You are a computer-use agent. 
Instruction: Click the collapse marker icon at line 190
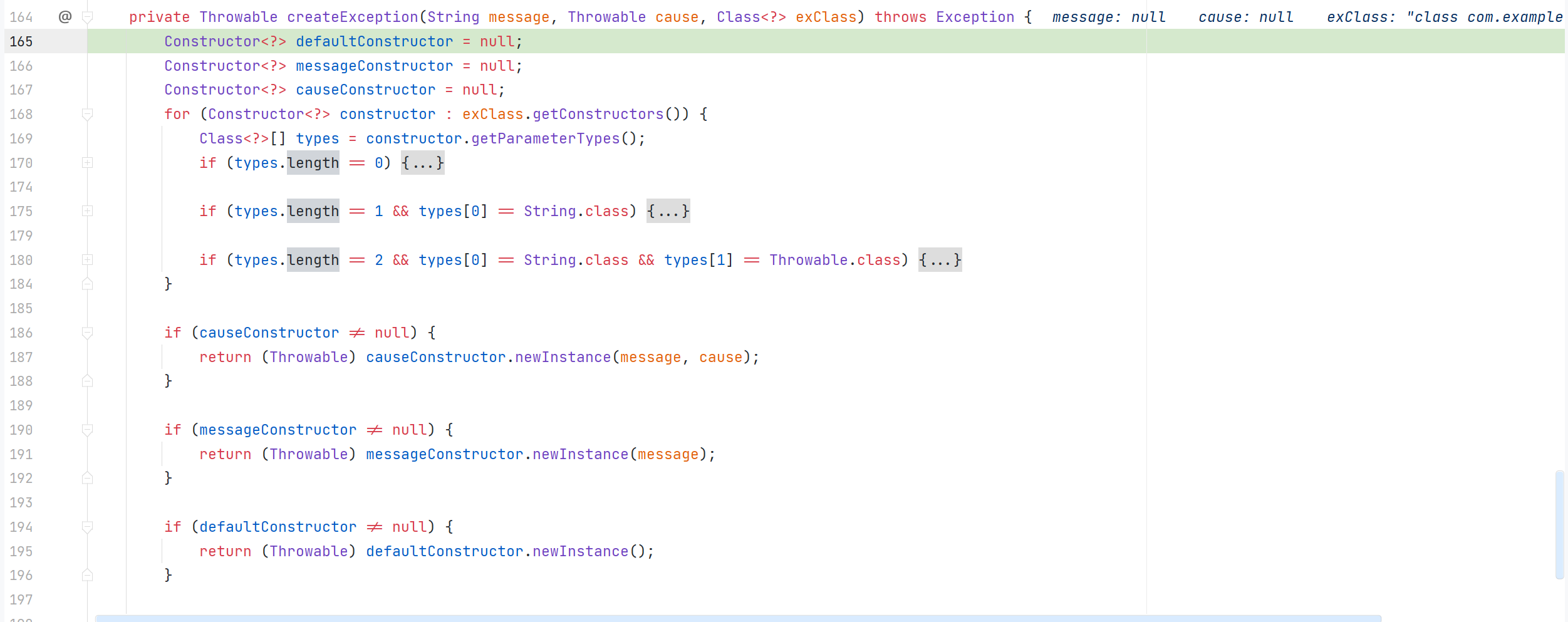[87, 430]
